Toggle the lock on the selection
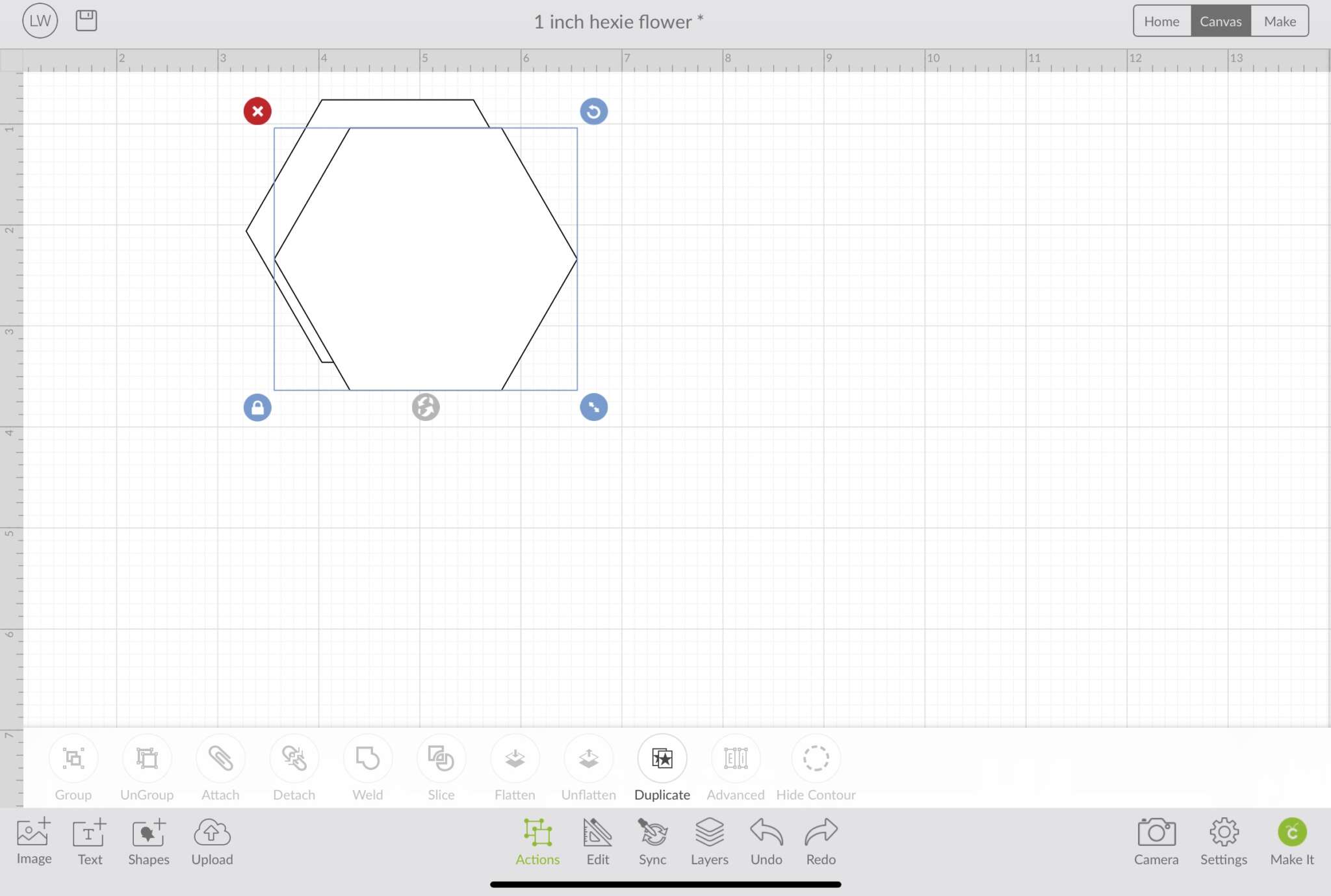 click(257, 407)
